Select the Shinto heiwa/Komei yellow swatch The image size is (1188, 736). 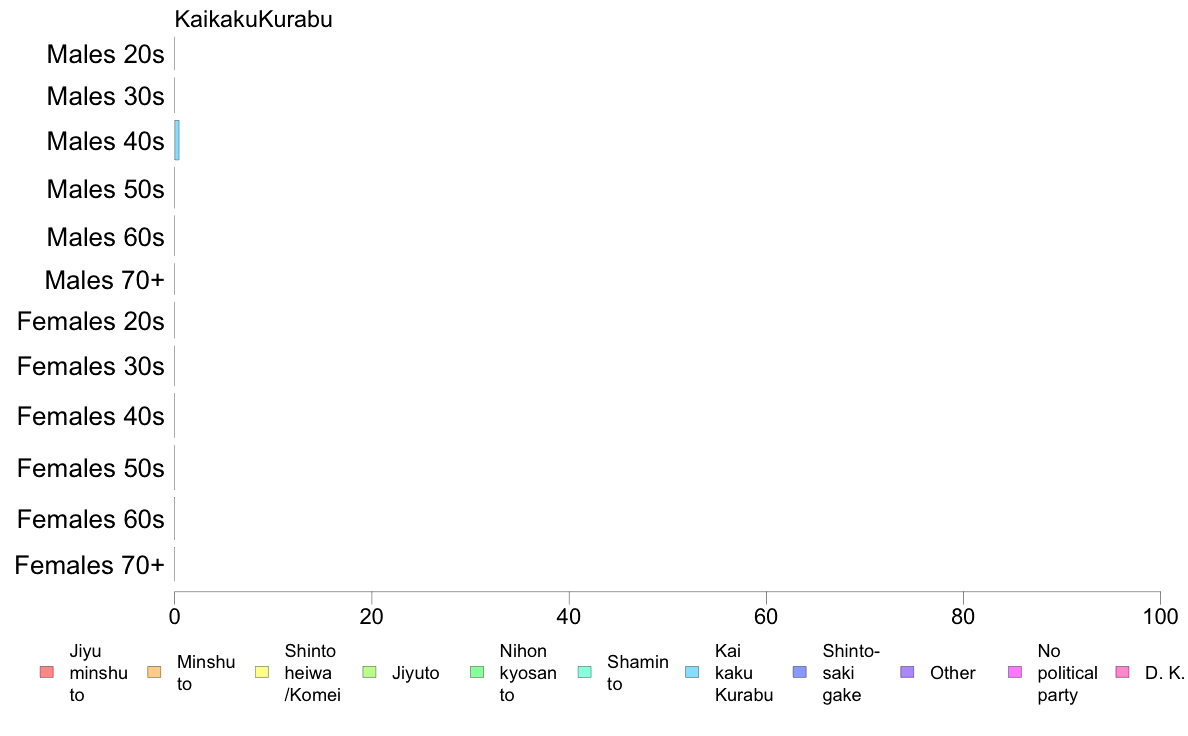(x=262, y=672)
